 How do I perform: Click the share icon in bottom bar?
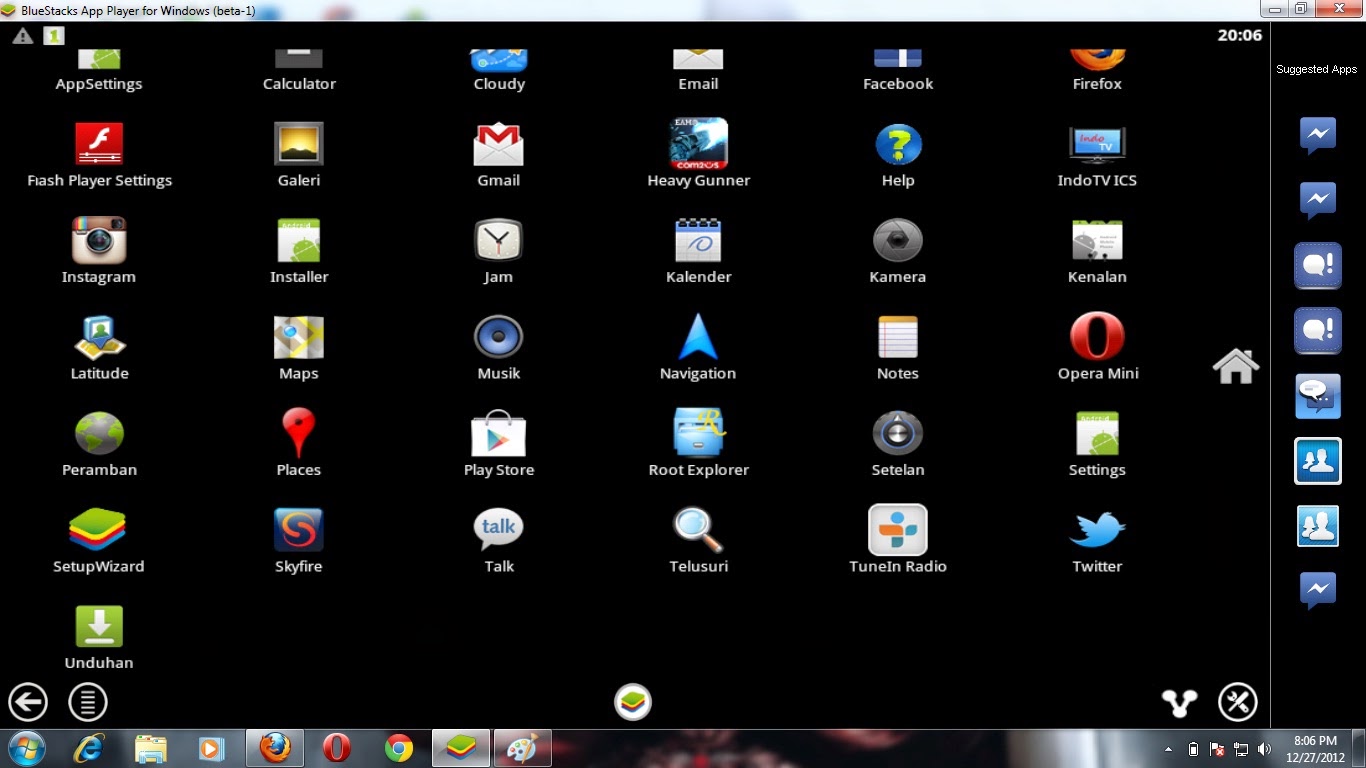coord(1180,703)
